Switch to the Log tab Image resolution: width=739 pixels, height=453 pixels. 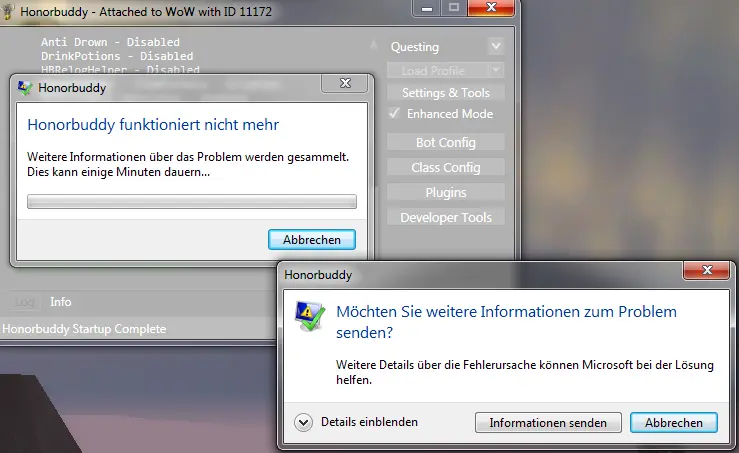pos(25,302)
